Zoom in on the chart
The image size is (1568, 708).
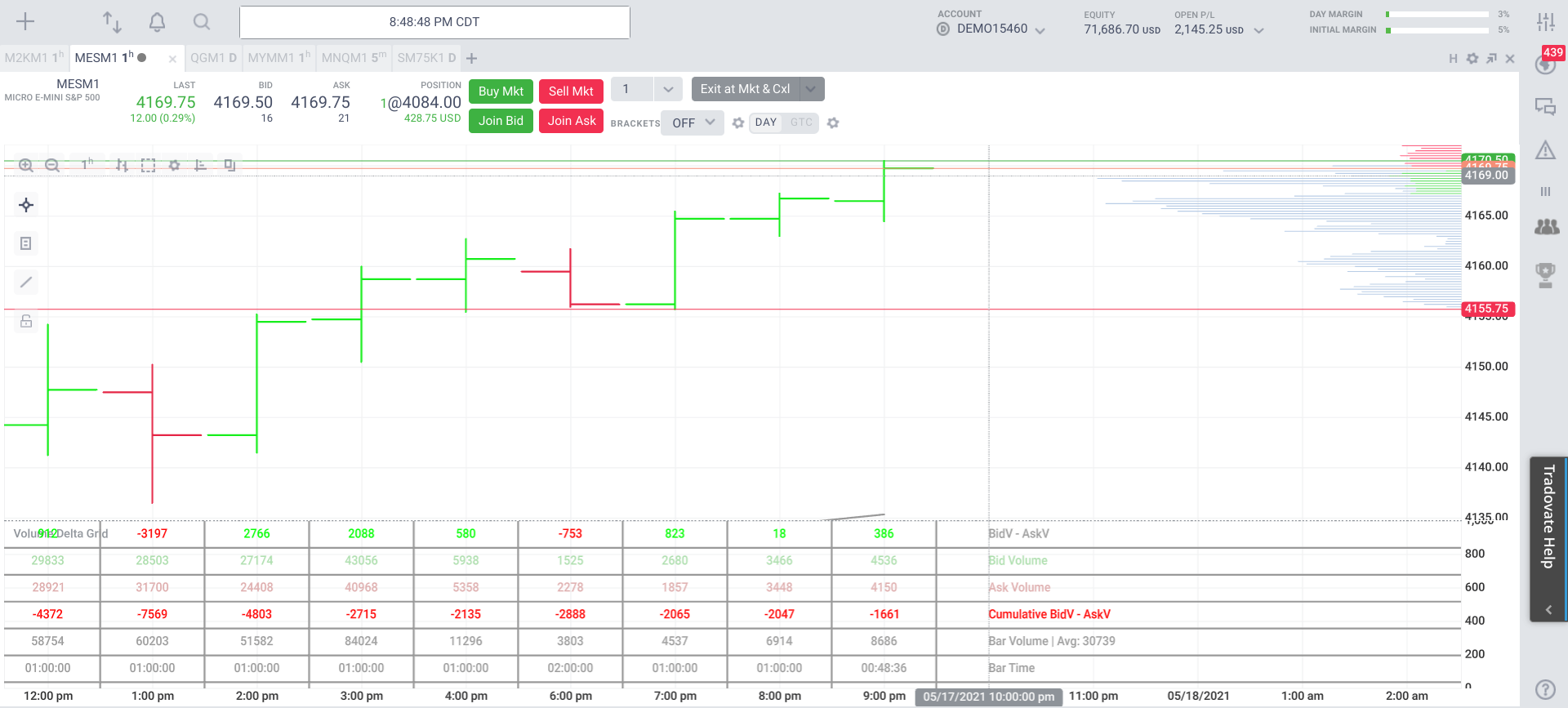coord(26,165)
